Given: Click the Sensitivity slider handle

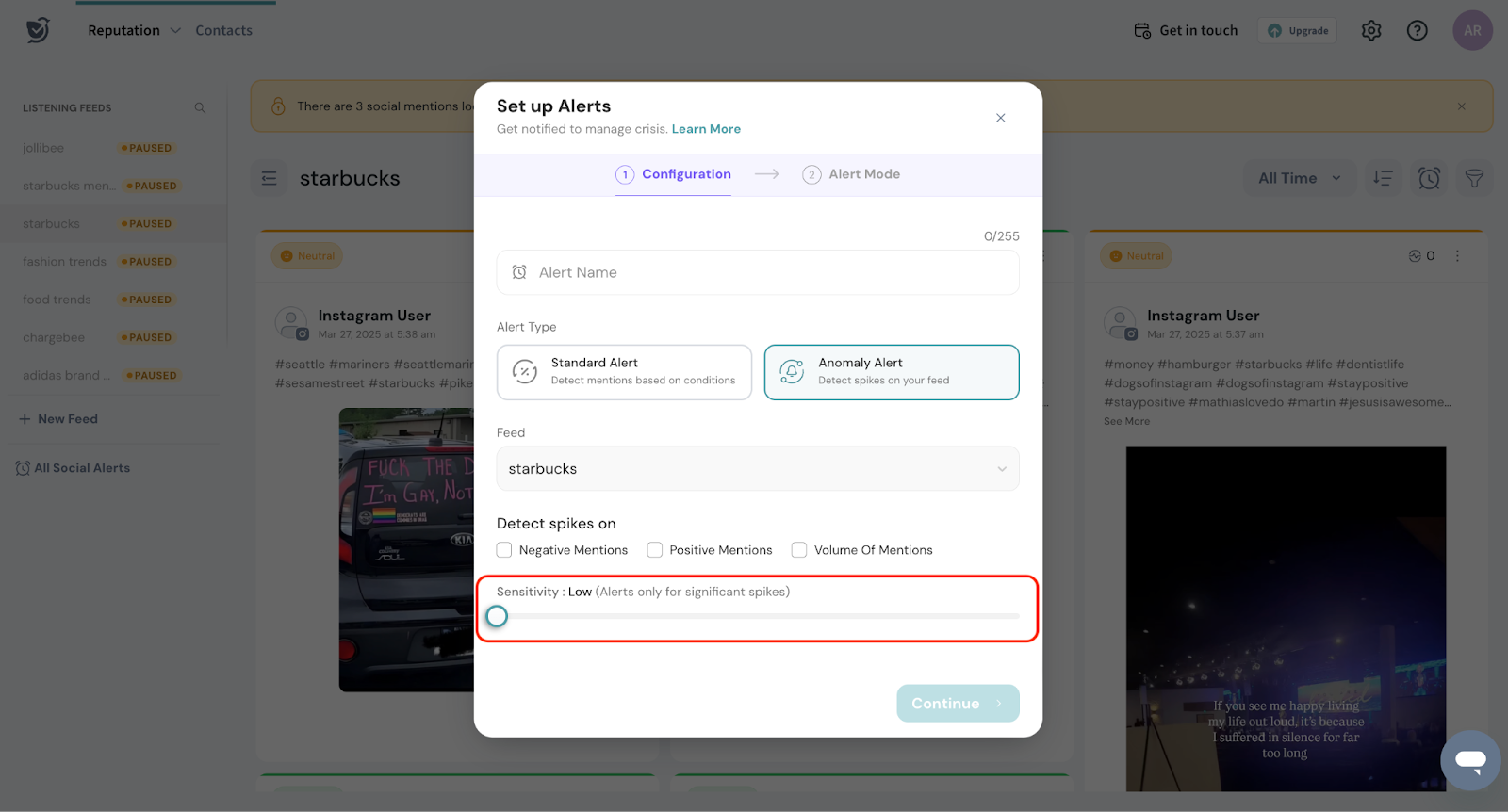Looking at the screenshot, I should 497,616.
